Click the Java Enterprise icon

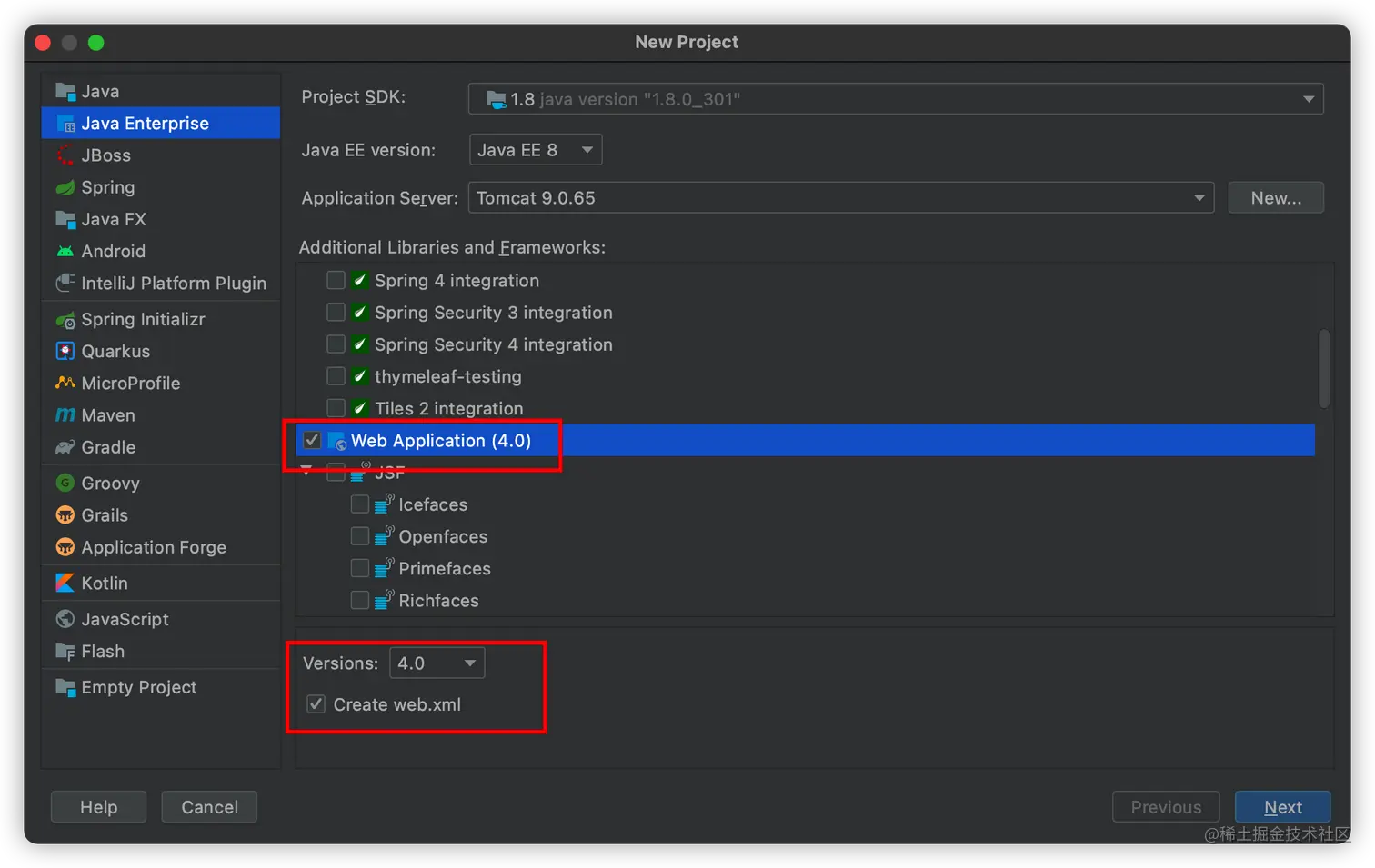pos(65,123)
